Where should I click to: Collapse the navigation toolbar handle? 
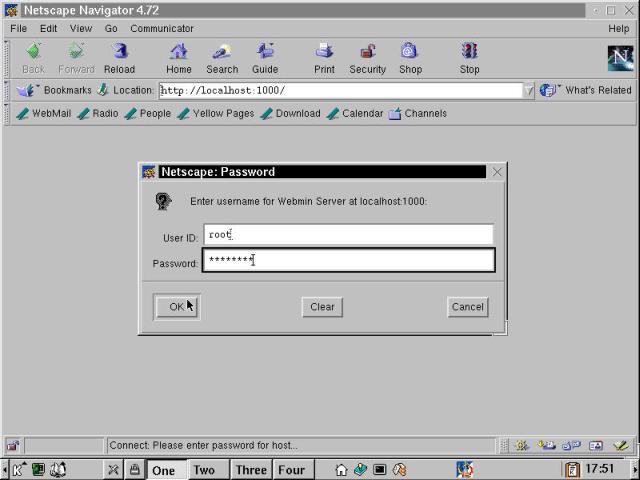click(6, 60)
